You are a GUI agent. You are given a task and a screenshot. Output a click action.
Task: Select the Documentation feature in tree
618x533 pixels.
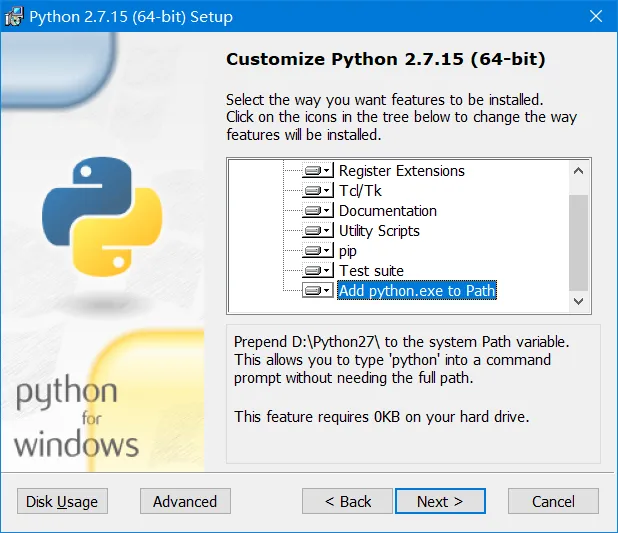387,211
